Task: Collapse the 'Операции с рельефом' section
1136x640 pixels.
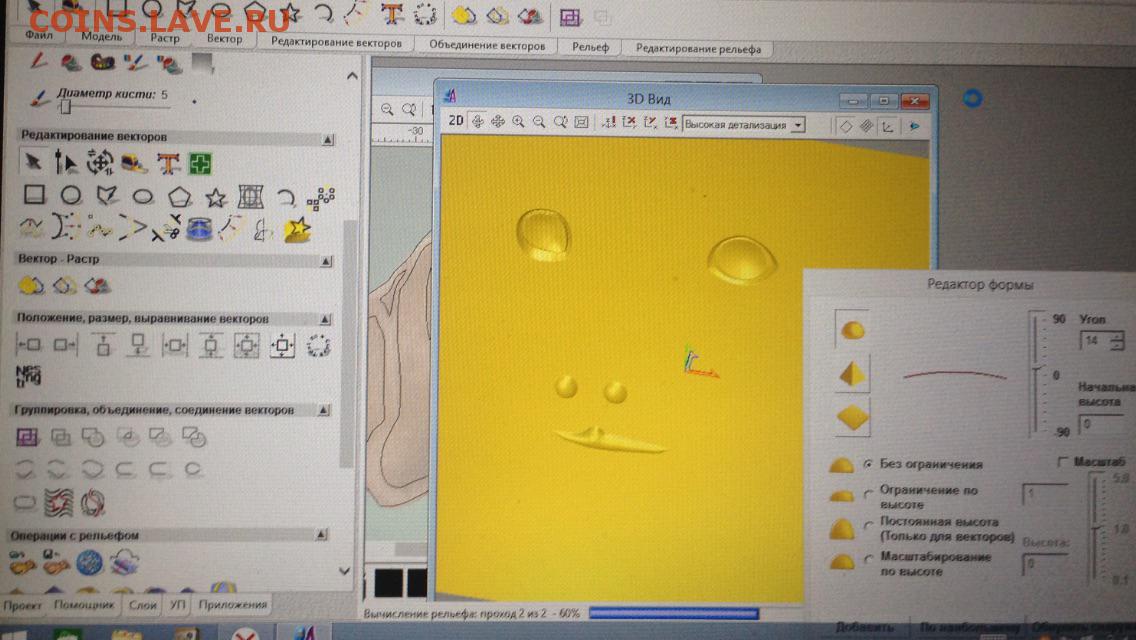Action: tap(321, 535)
